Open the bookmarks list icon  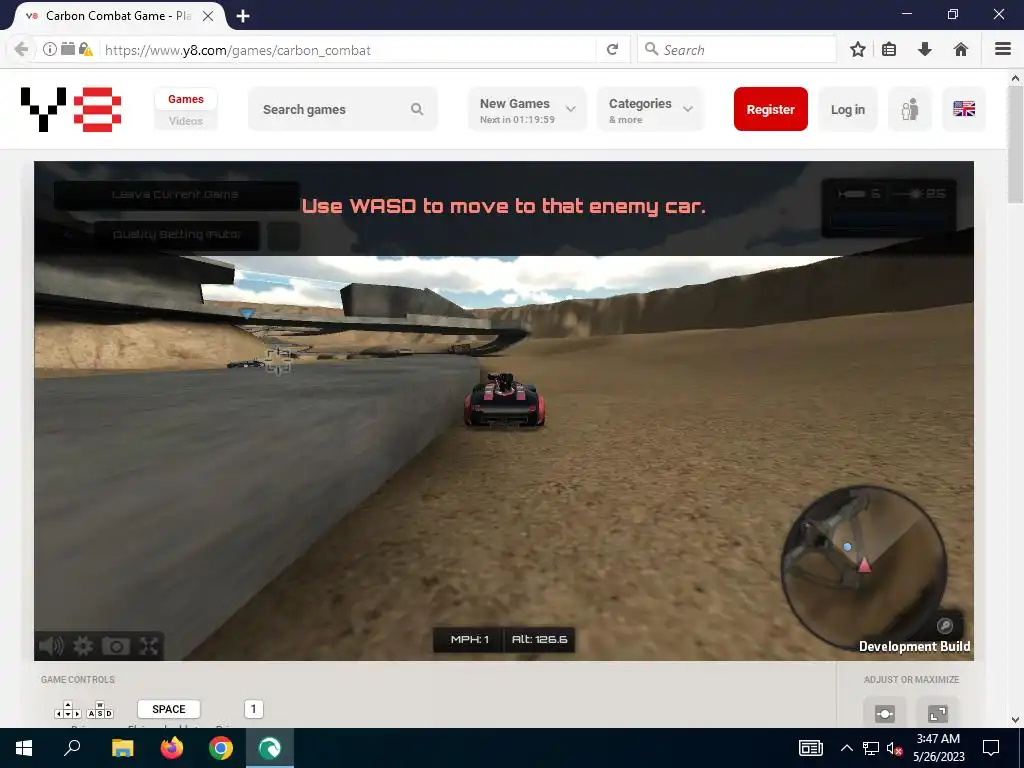click(889, 50)
